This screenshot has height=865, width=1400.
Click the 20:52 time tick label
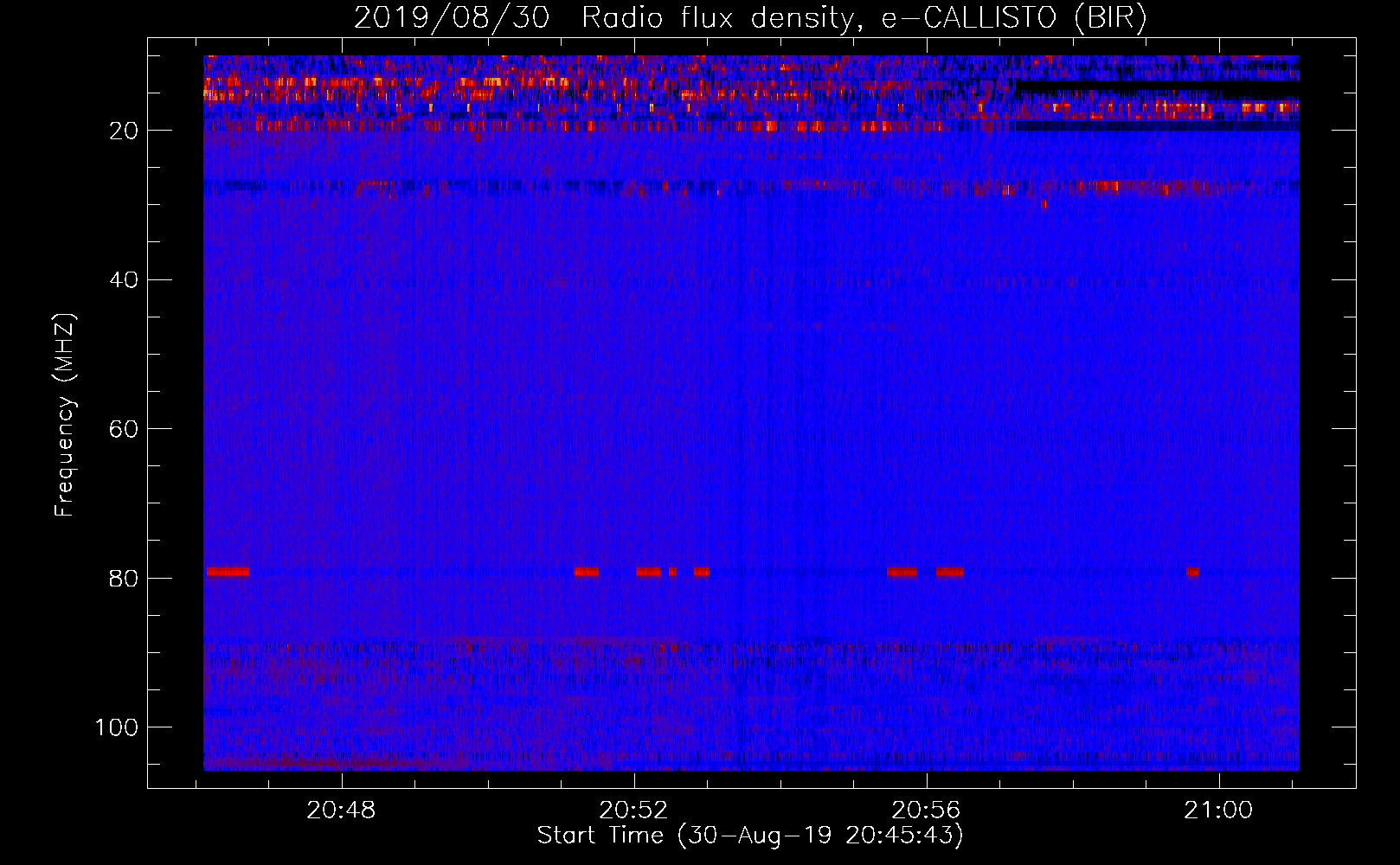[634, 810]
